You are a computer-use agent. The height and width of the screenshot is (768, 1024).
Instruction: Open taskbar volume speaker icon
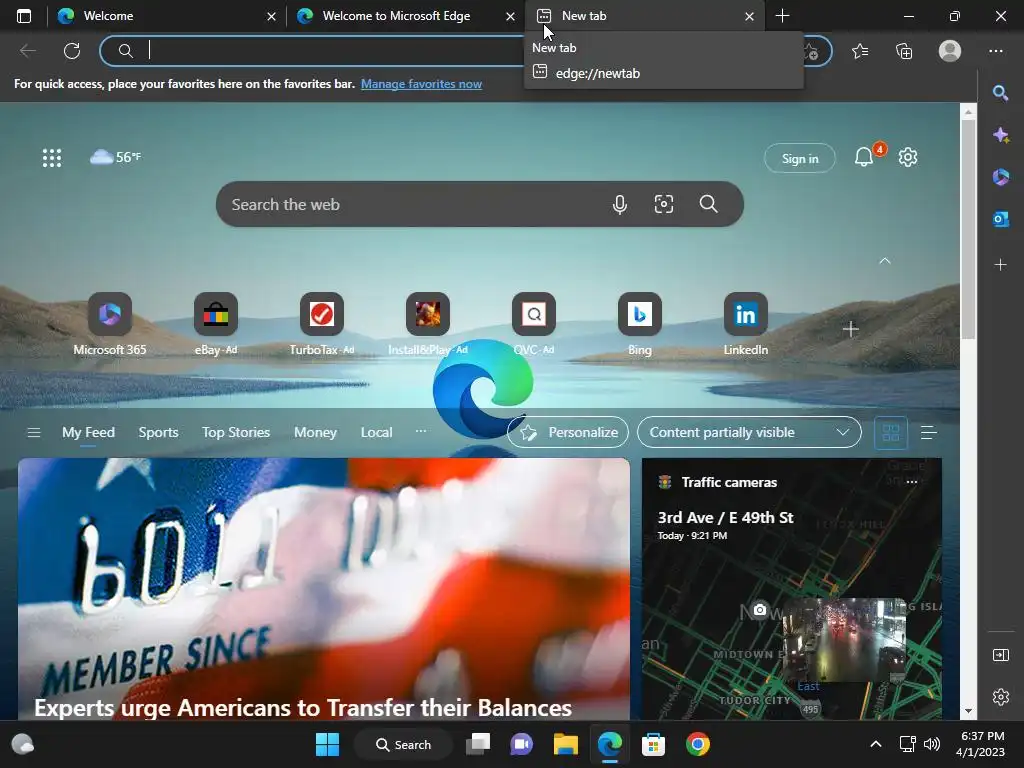click(x=932, y=744)
